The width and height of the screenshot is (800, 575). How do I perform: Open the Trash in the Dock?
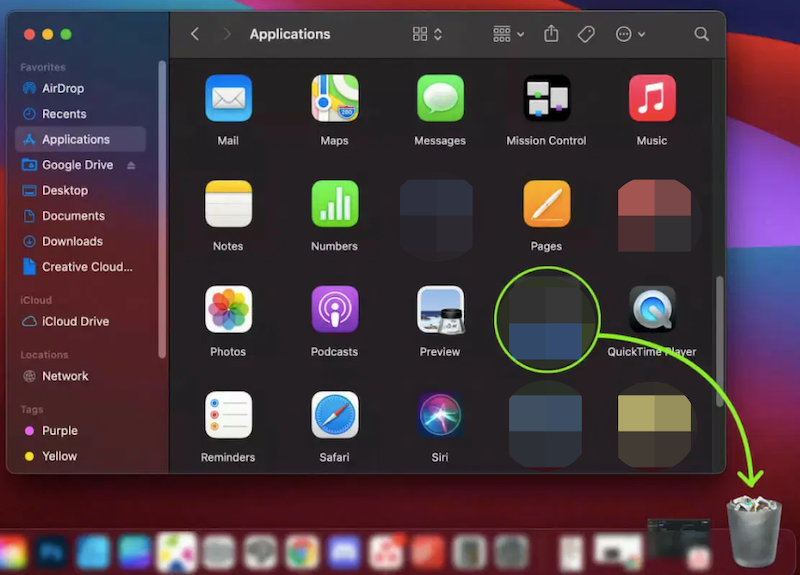[754, 530]
